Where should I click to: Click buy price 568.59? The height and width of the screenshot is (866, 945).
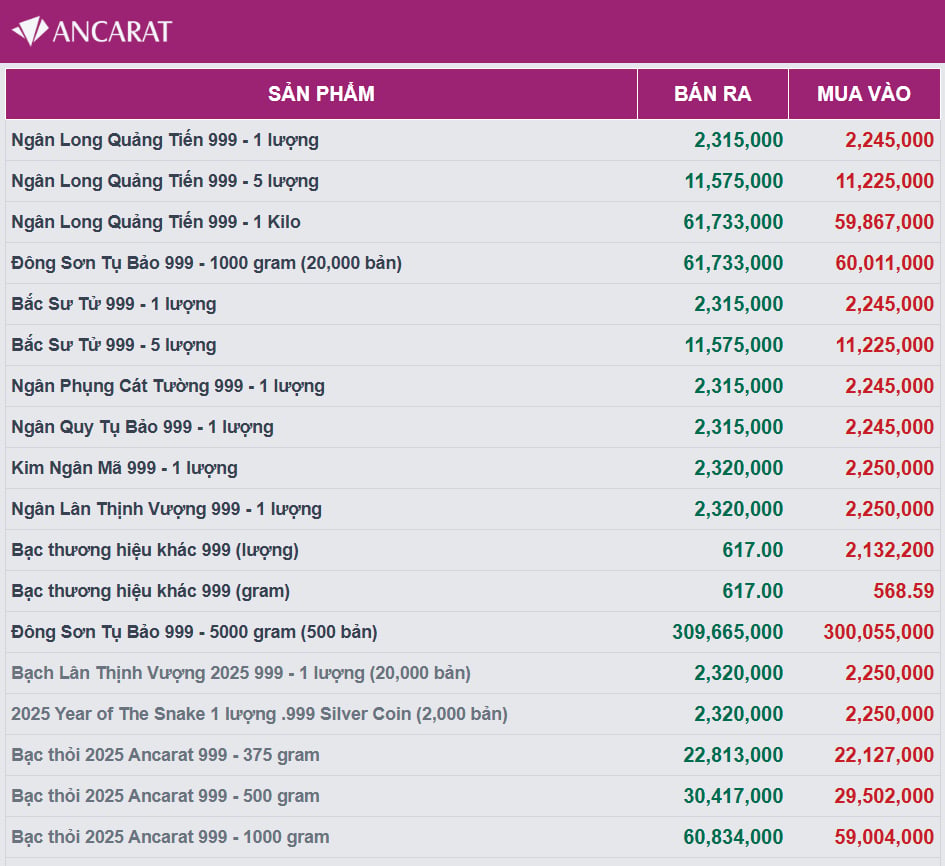903,591
